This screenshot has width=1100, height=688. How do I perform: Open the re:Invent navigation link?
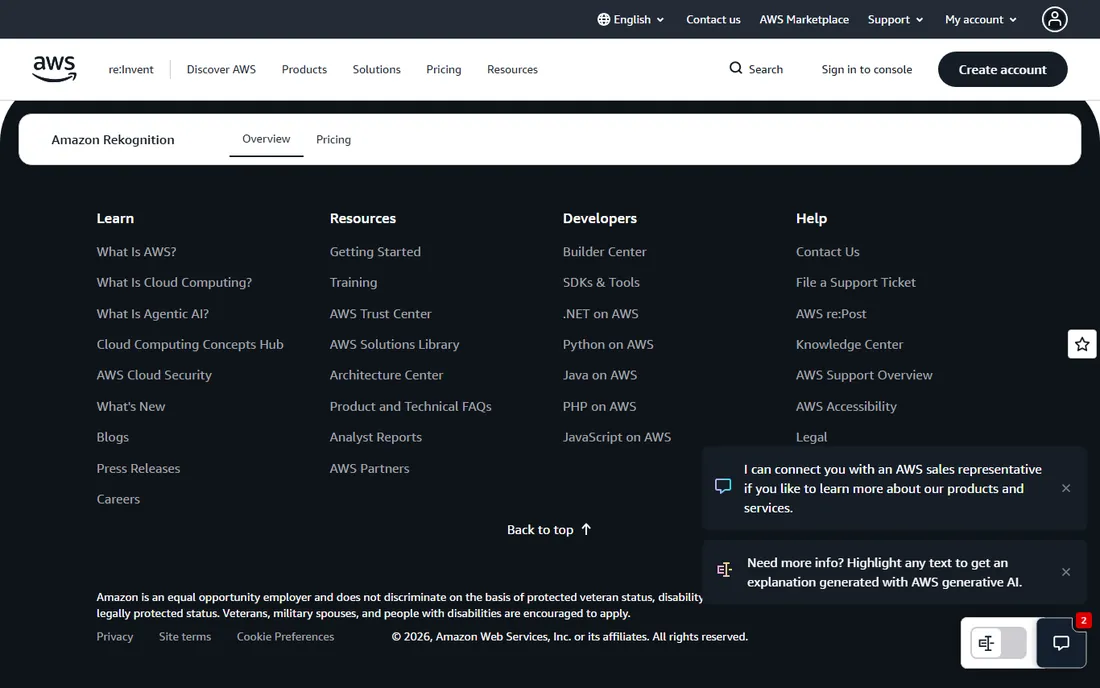130,69
